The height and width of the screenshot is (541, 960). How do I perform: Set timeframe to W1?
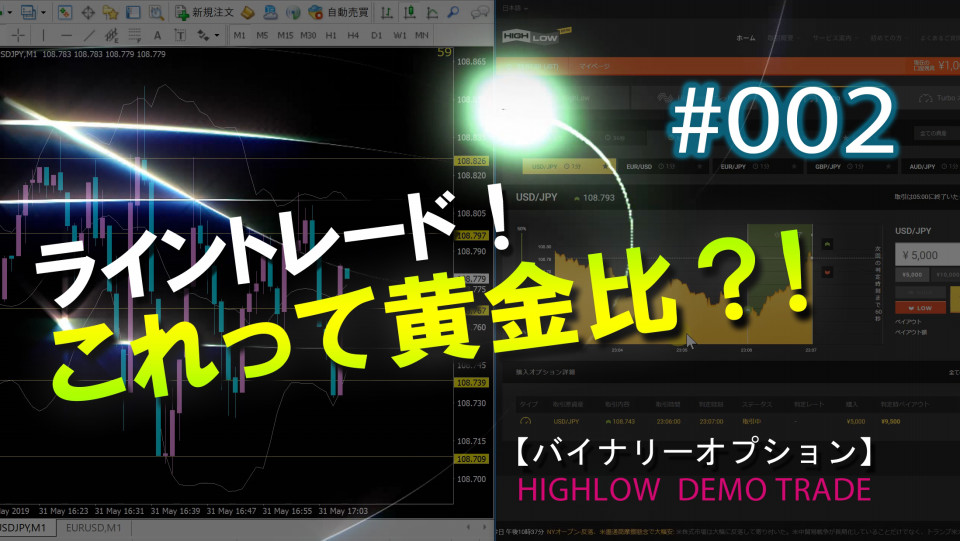(400, 35)
